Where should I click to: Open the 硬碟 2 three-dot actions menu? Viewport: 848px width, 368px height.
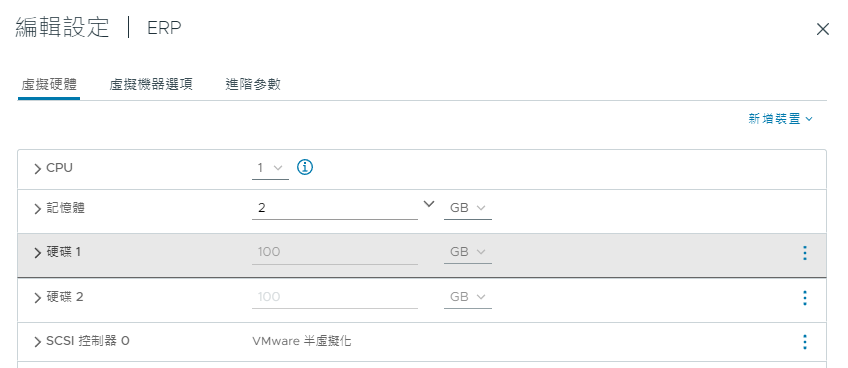pyautogui.click(x=805, y=298)
